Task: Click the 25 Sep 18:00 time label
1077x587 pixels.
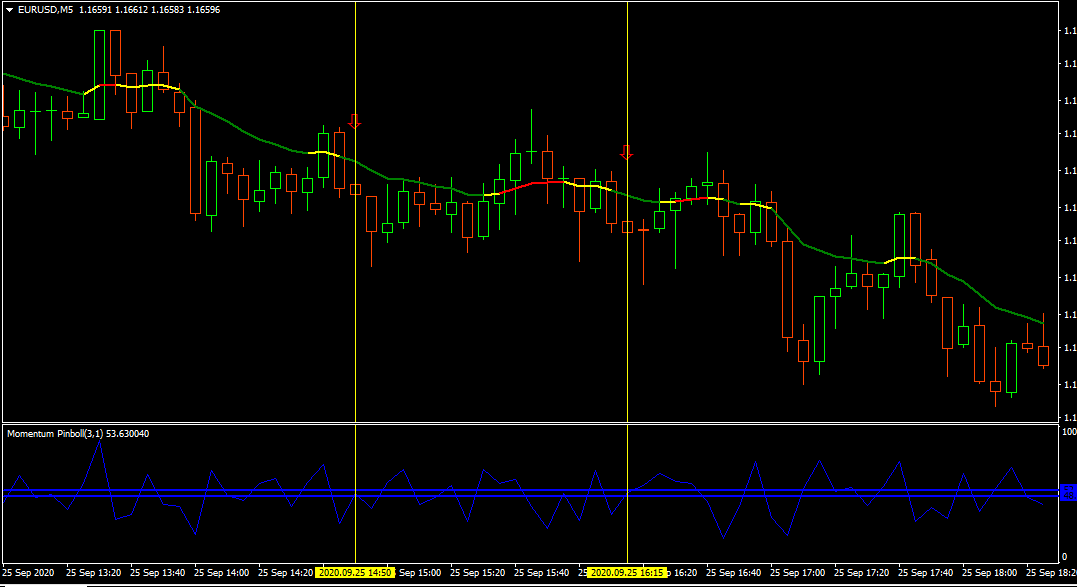Action: [990, 573]
